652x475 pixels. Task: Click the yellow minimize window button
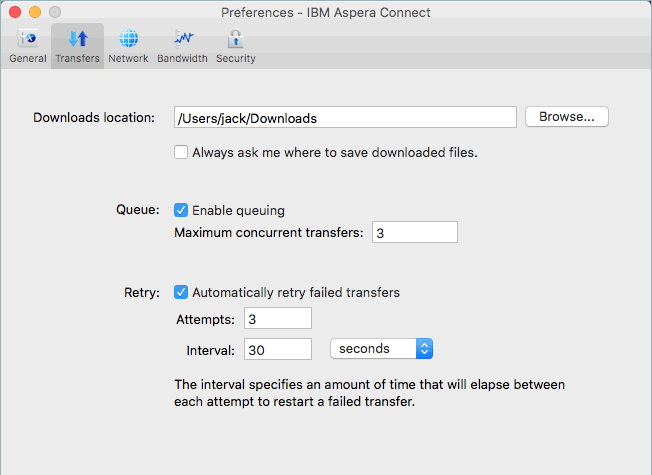click(x=35, y=12)
